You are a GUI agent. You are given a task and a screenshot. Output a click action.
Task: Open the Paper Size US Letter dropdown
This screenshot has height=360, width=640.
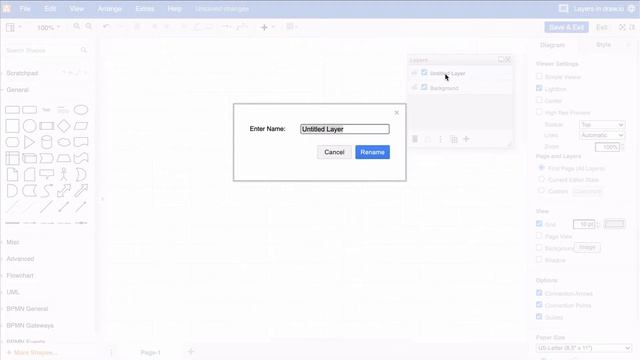coord(584,348)
